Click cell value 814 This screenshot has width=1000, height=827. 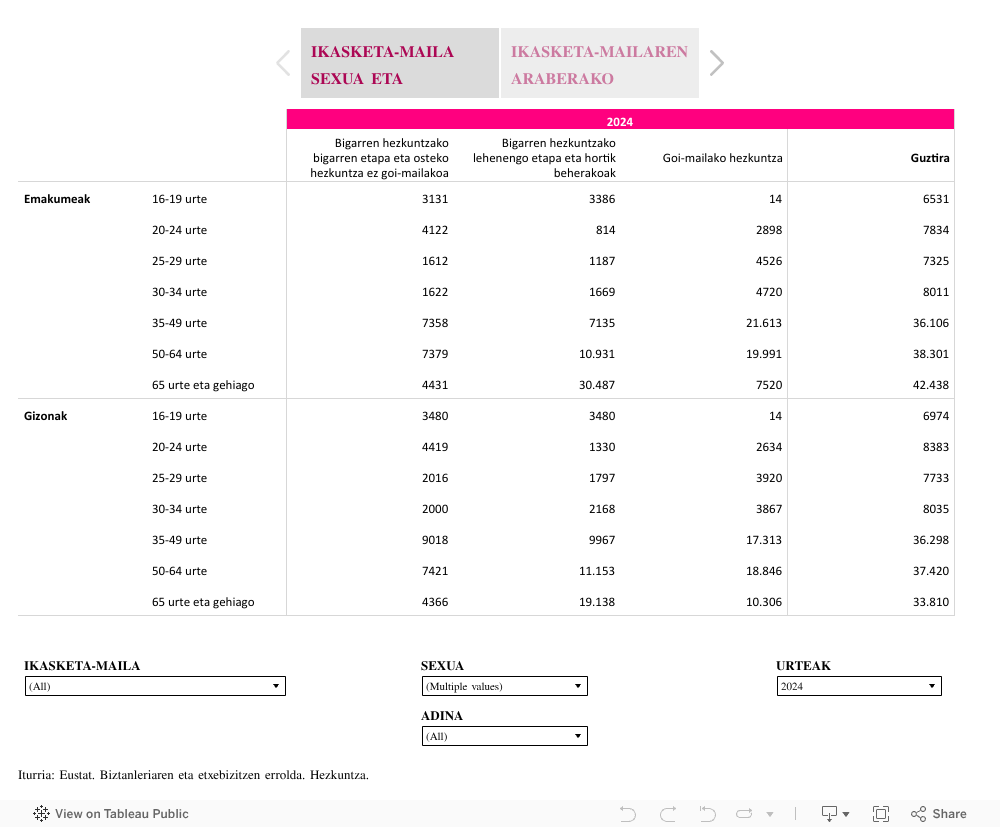click(x=605, y=230)
